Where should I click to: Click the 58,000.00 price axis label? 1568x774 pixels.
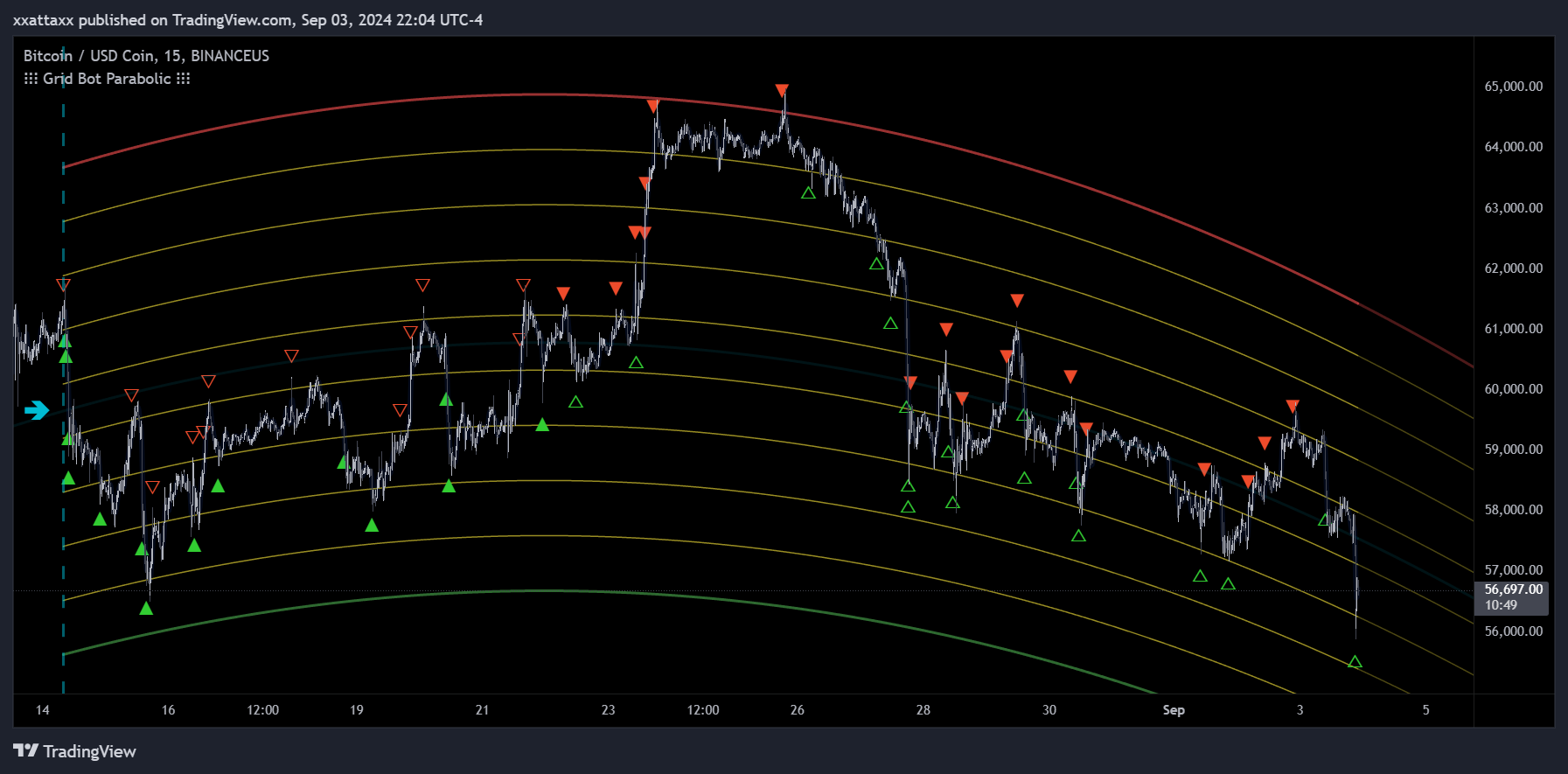click(x=1514, y=510)
